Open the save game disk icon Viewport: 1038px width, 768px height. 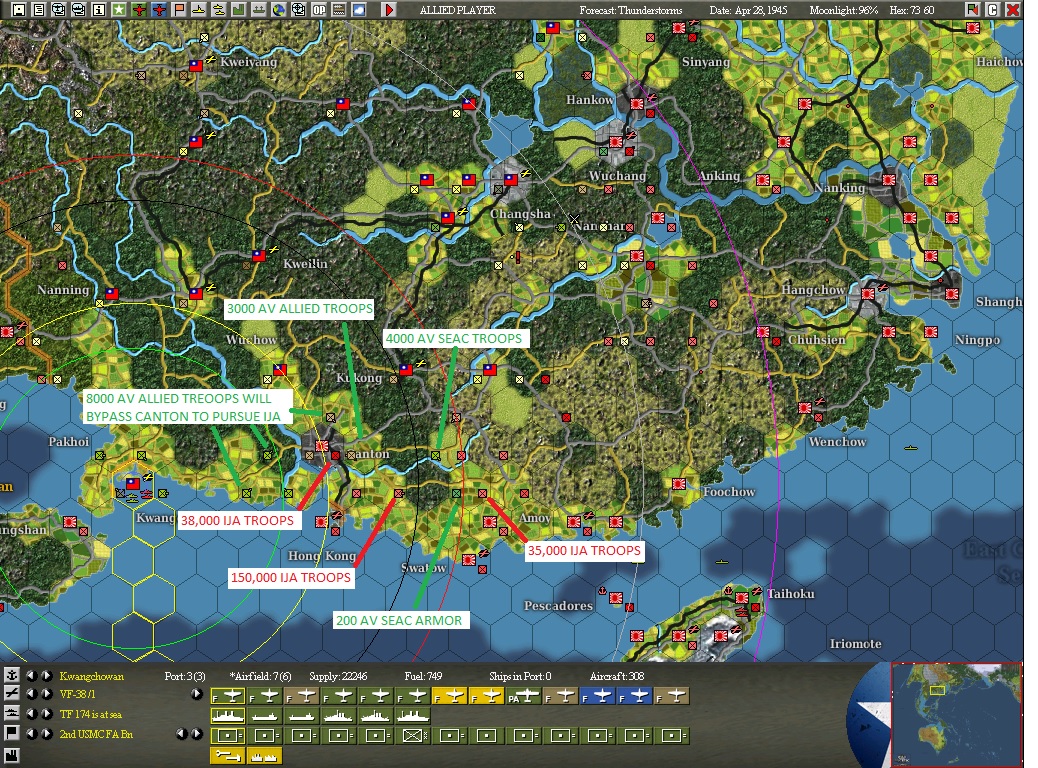(x=19, y=9)
